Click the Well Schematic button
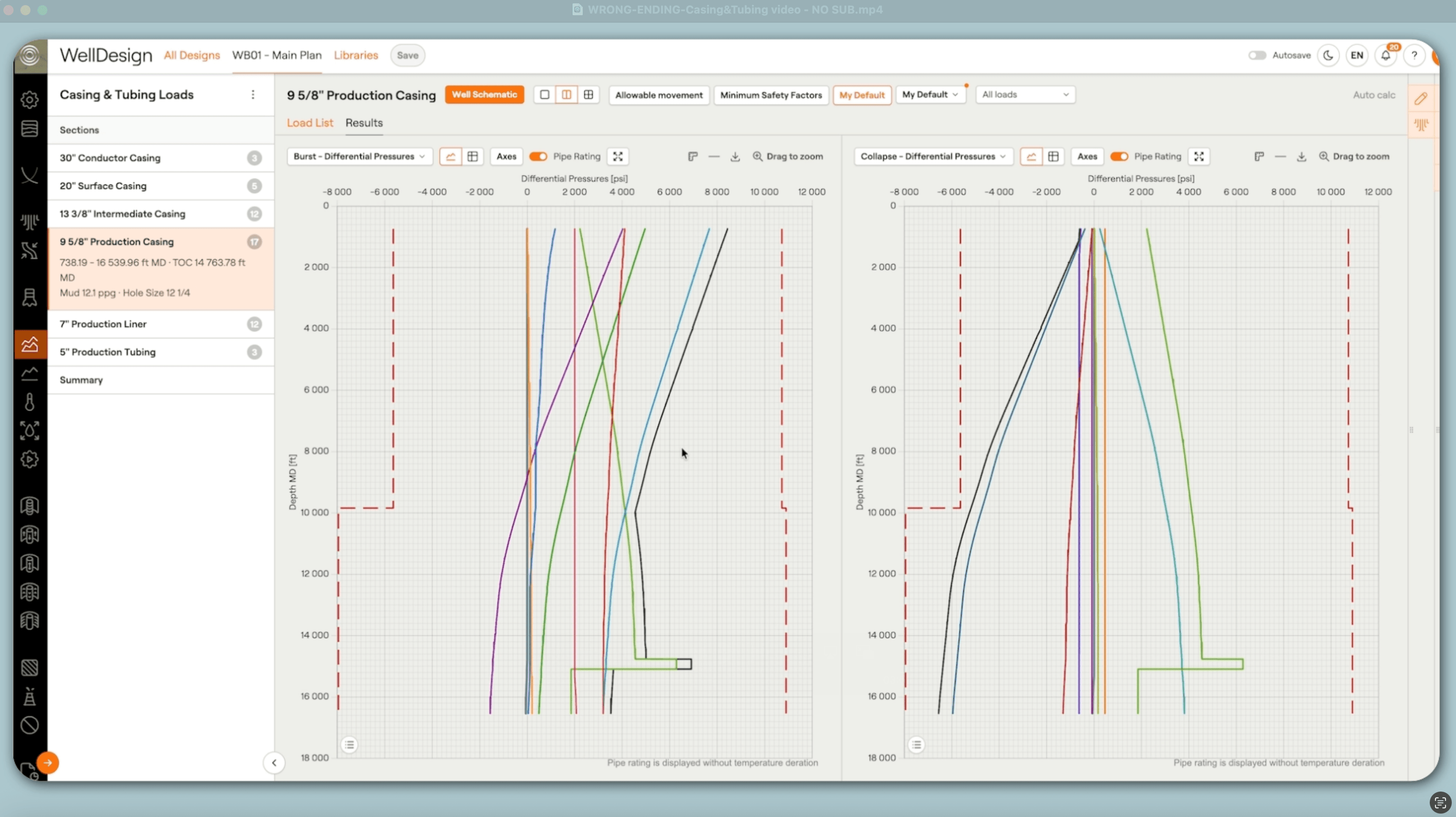 click(484, 94)
